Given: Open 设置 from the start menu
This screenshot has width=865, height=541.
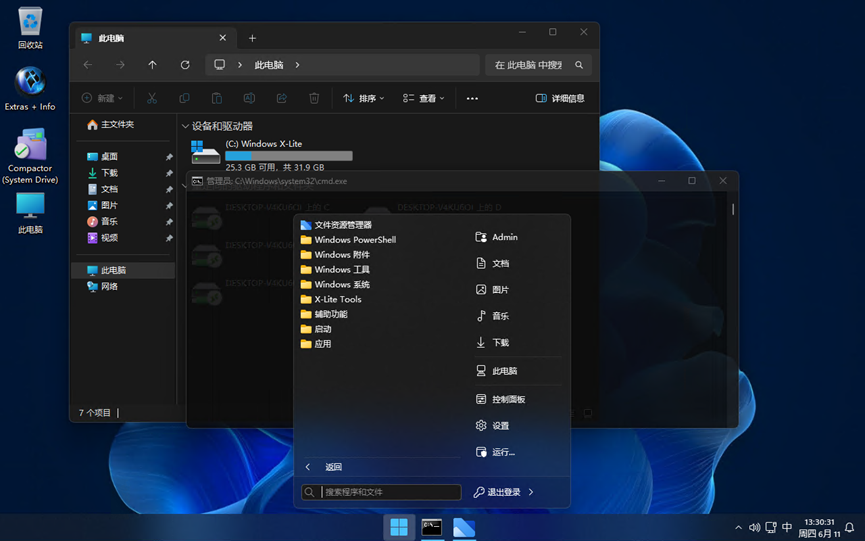Looking at the screenshot, I should 493,426.
